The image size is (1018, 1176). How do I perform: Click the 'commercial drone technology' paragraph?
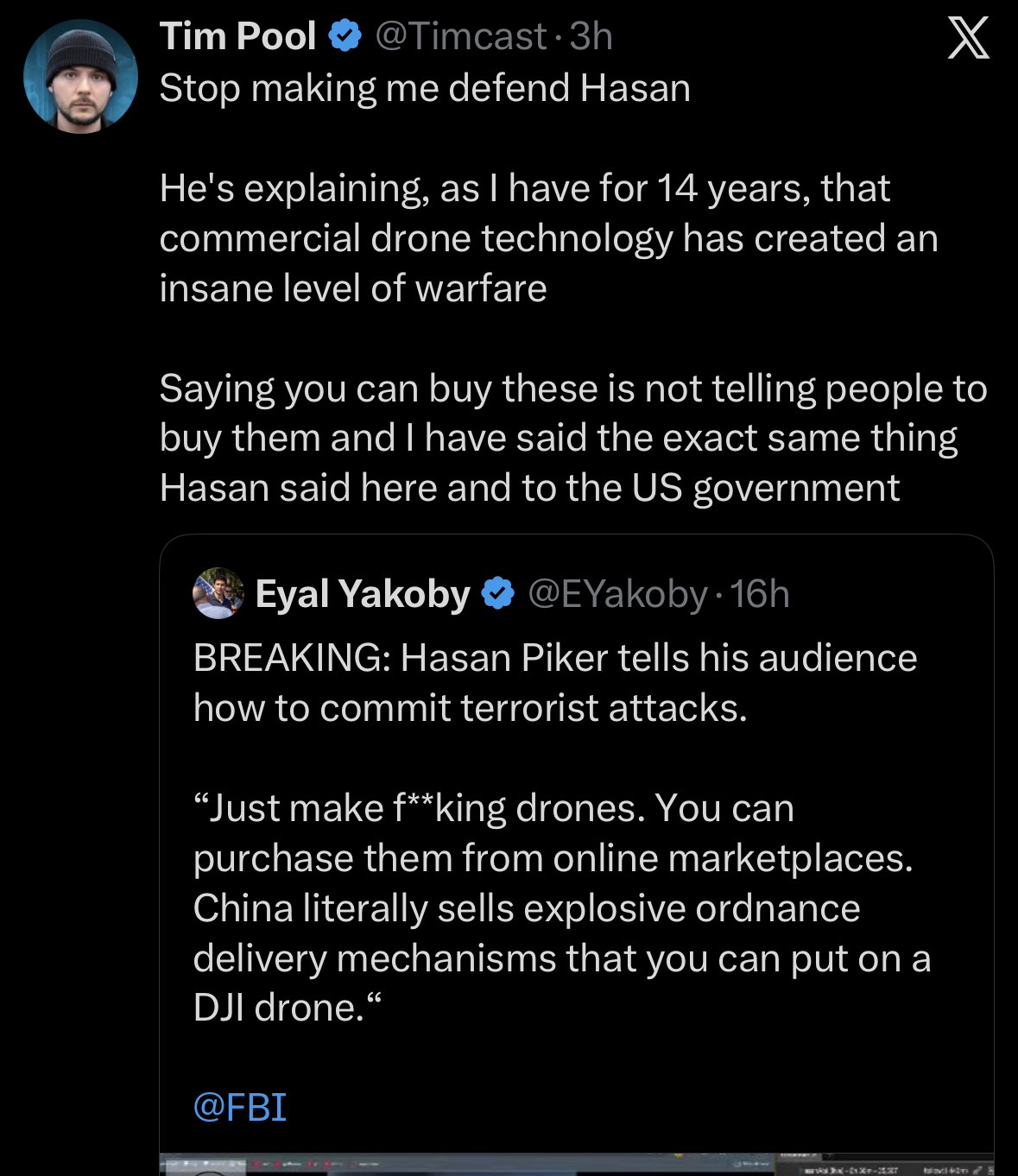coord(547,238)
